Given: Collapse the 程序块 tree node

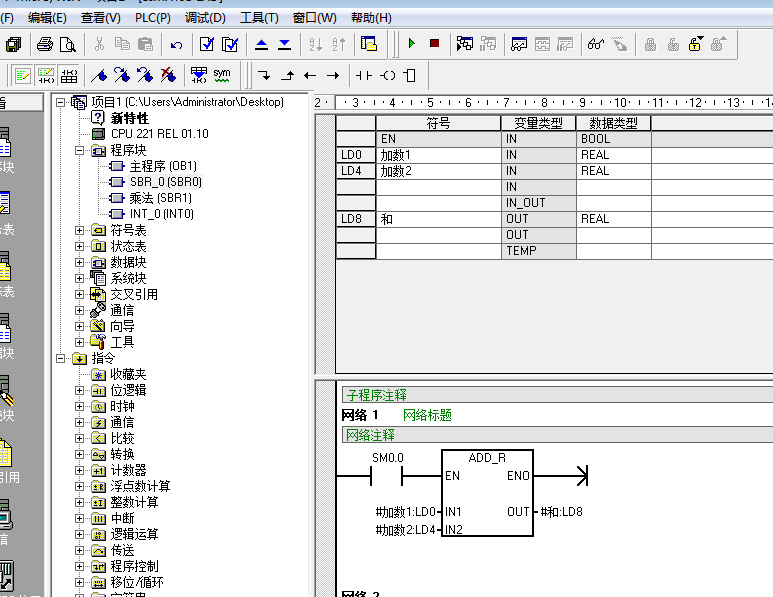Looking at the screenshot, I should 80,150.
